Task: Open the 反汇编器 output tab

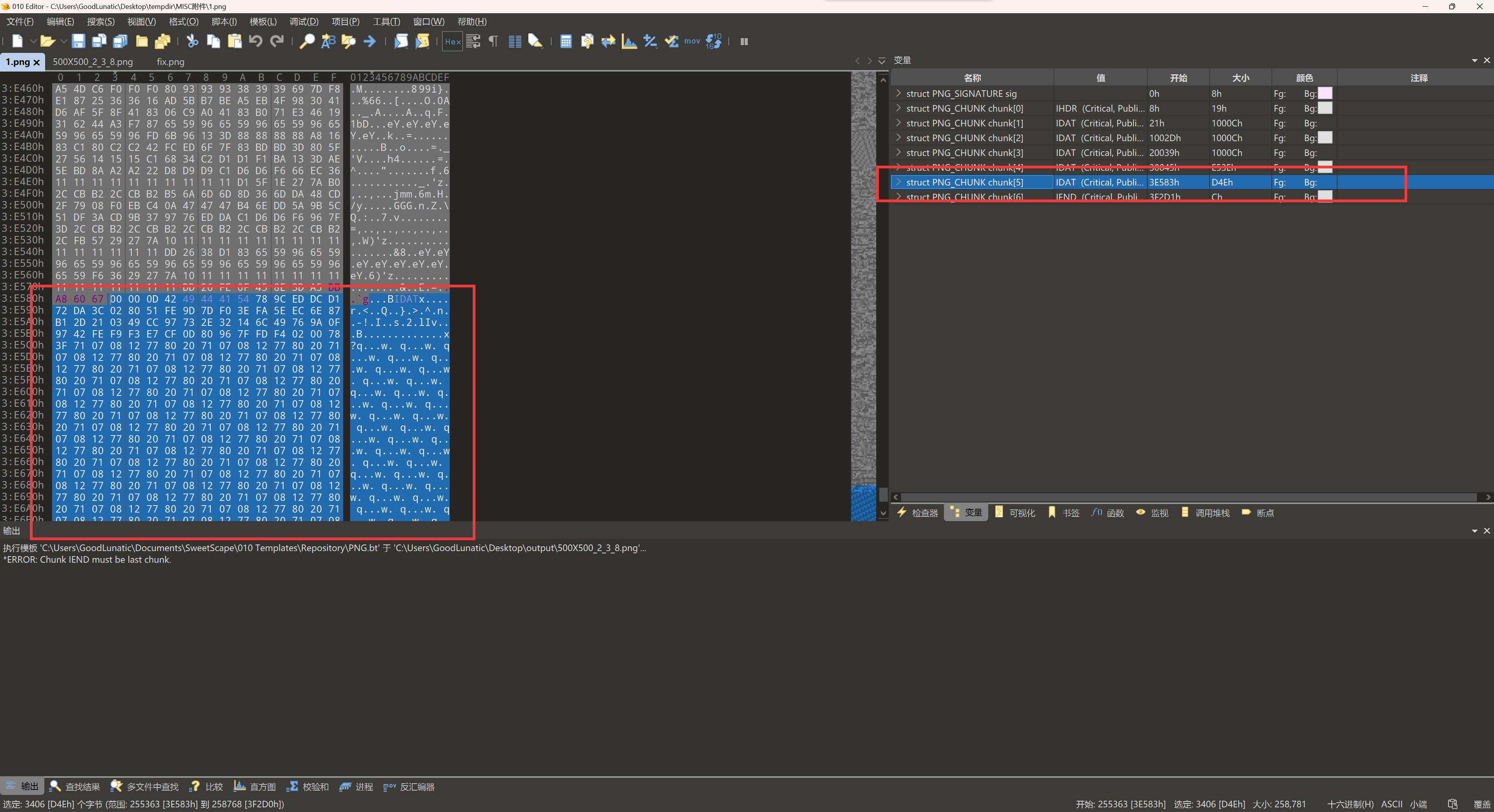Action: point(409,786)
